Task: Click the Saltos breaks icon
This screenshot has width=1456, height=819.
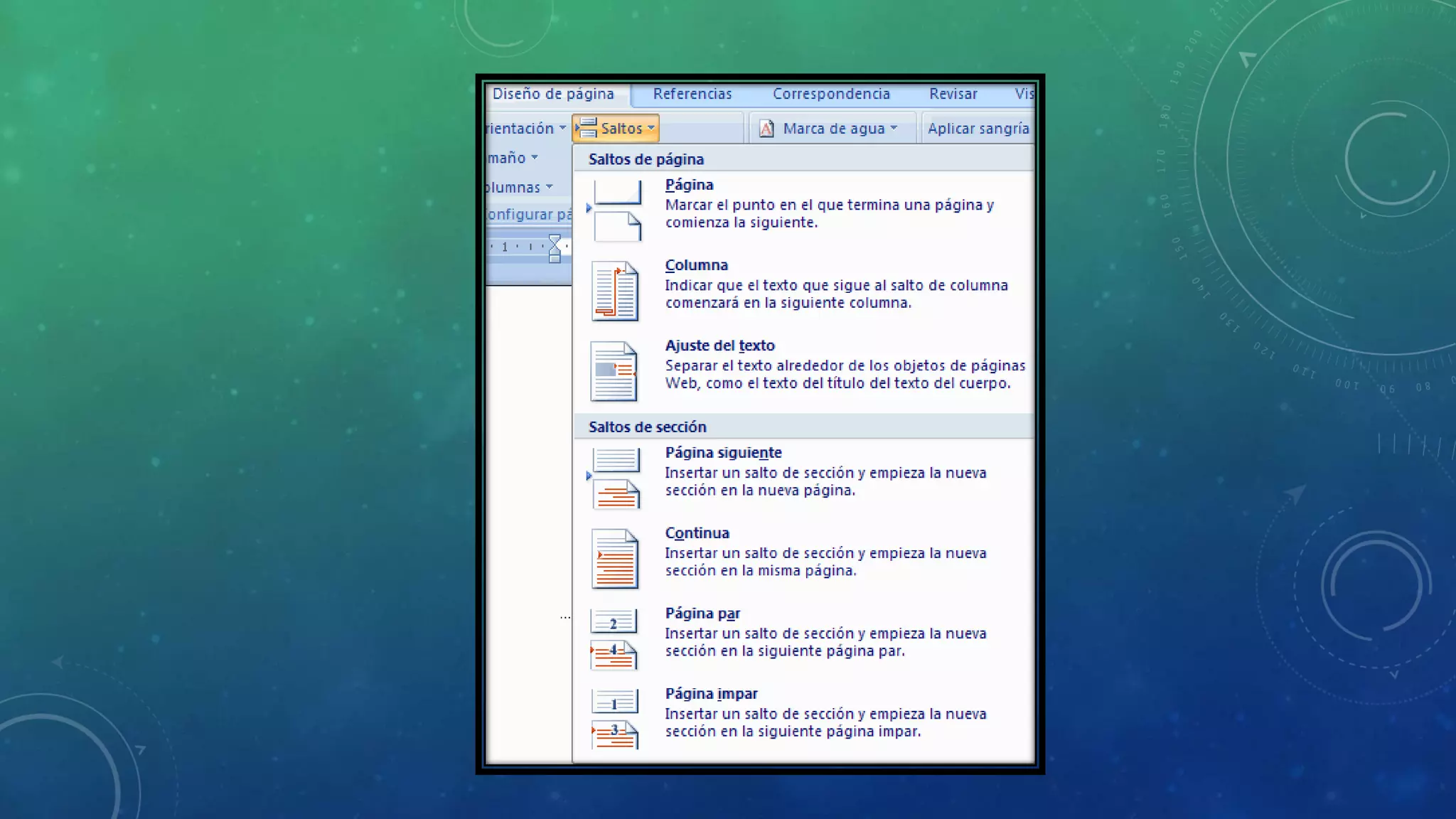Action: 587,128
